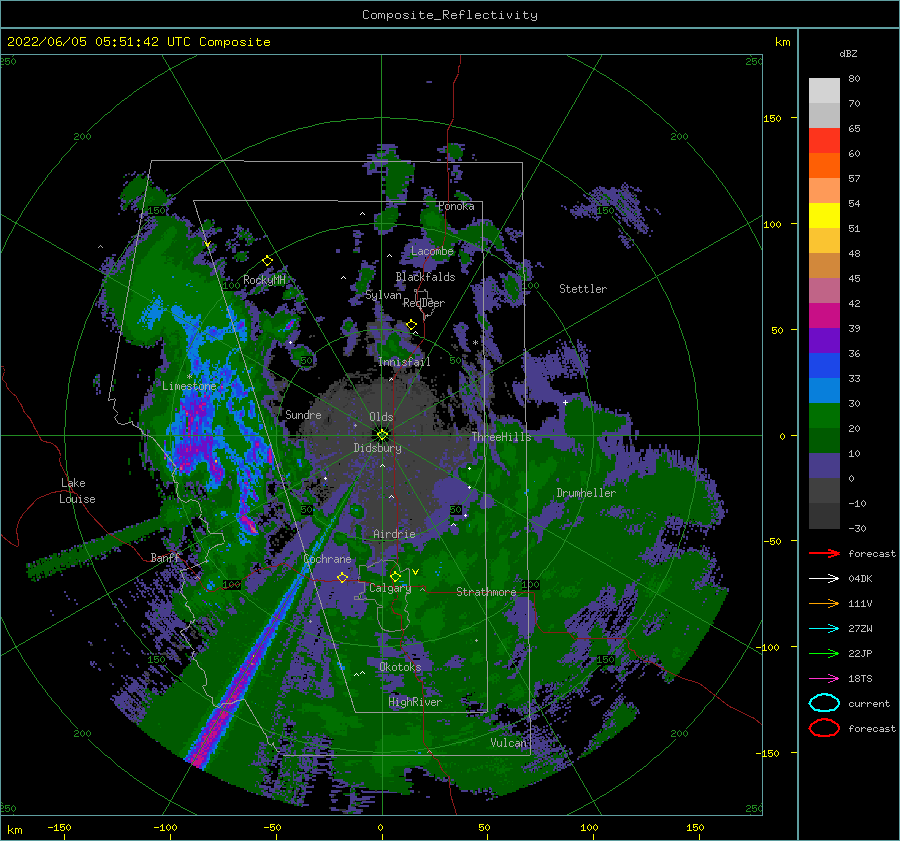Viewport: 900px width, 841px height.
Task: Click the Lacombe city label
Action: point(432,251)
